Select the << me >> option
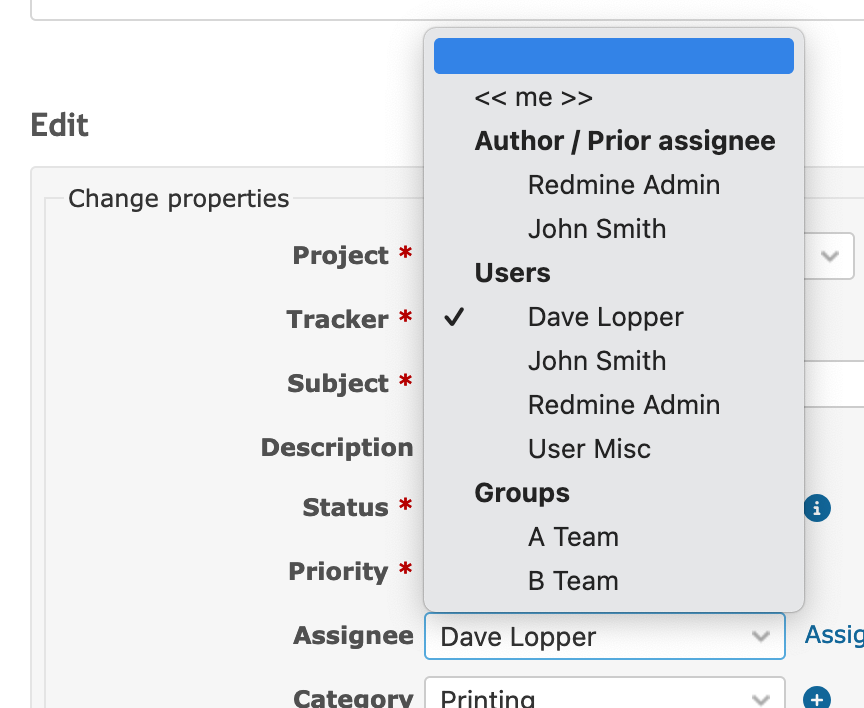 point(533,97)
